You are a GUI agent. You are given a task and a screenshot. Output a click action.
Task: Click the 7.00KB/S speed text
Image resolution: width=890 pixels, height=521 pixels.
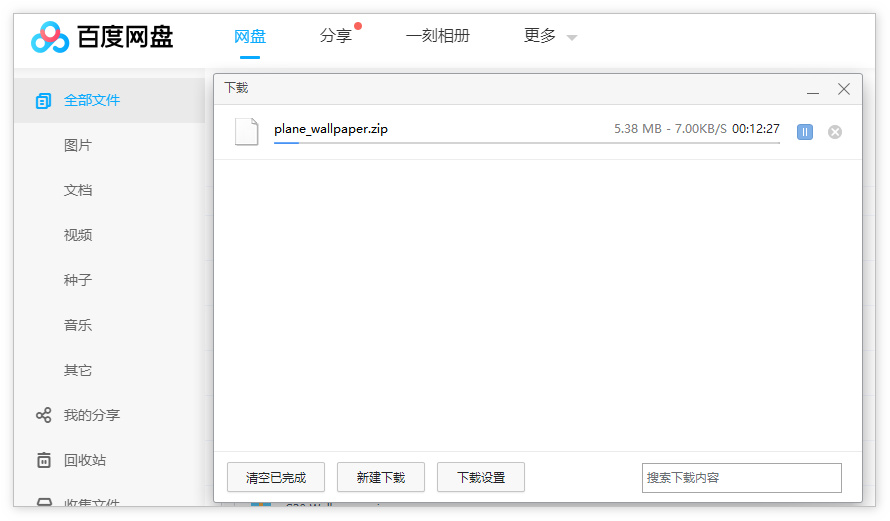click(x=700, y=129)
